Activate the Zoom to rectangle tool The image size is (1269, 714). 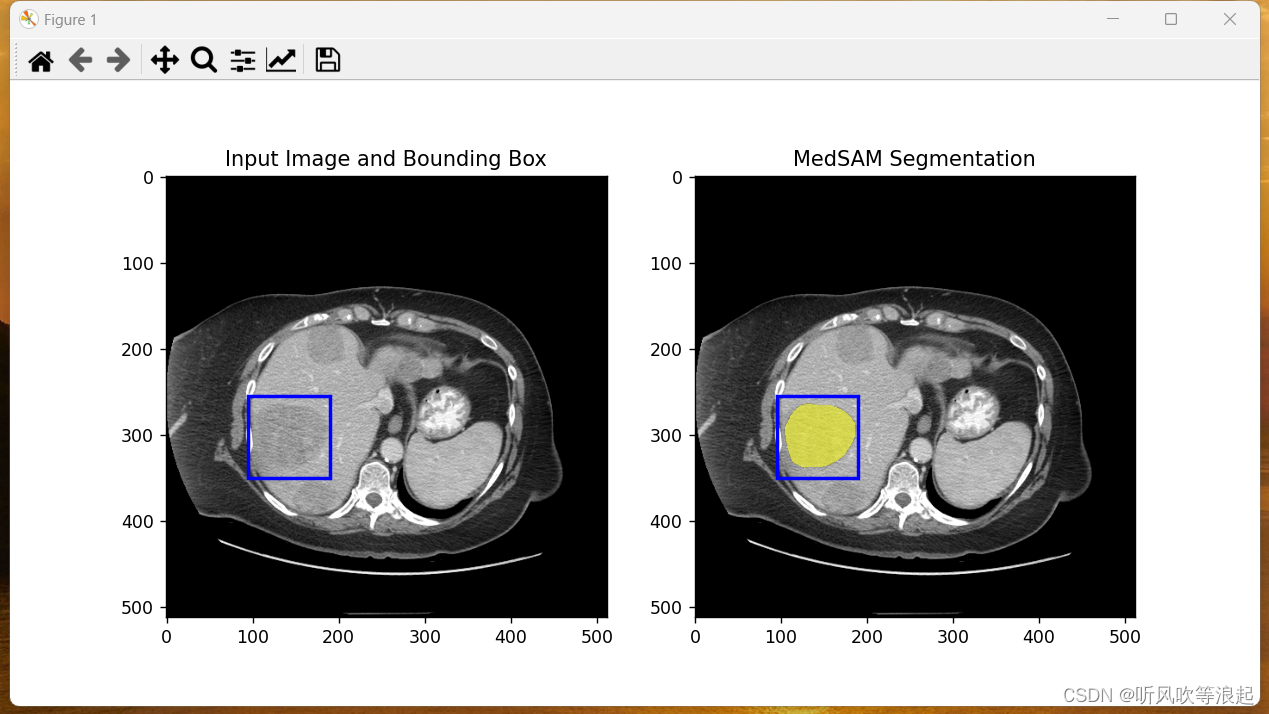204,61
